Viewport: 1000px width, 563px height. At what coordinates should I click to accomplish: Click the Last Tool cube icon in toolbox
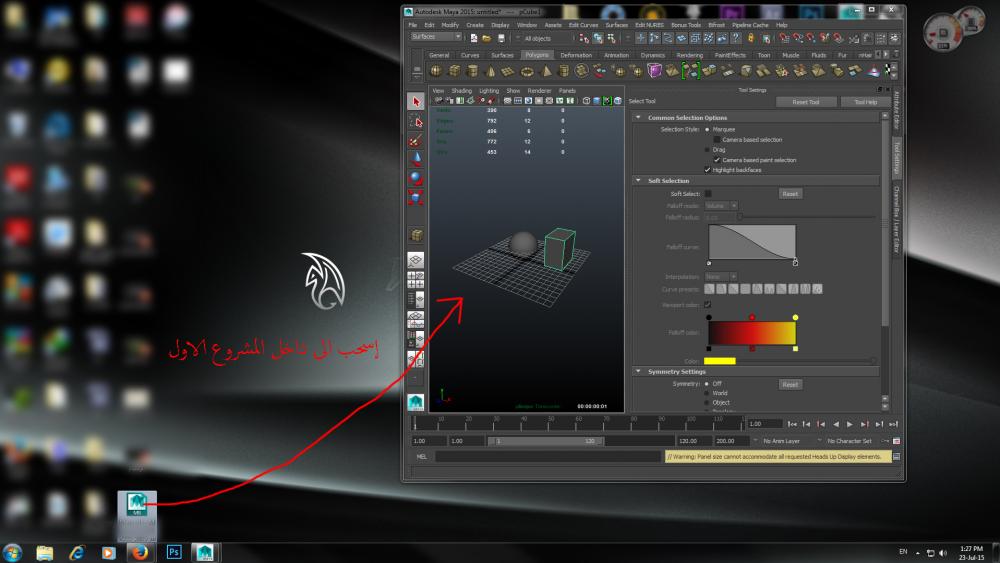coord(416,235)
